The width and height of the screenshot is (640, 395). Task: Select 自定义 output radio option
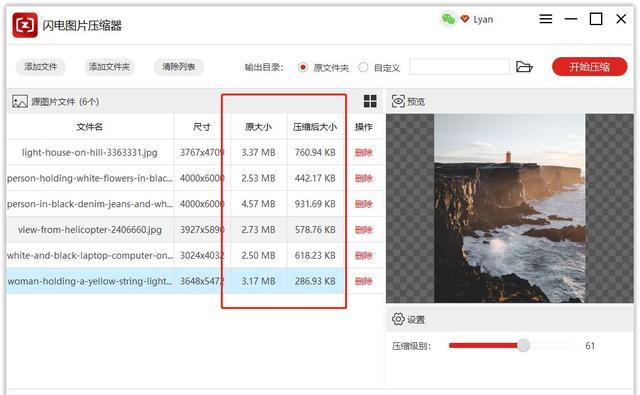(363, 67)
